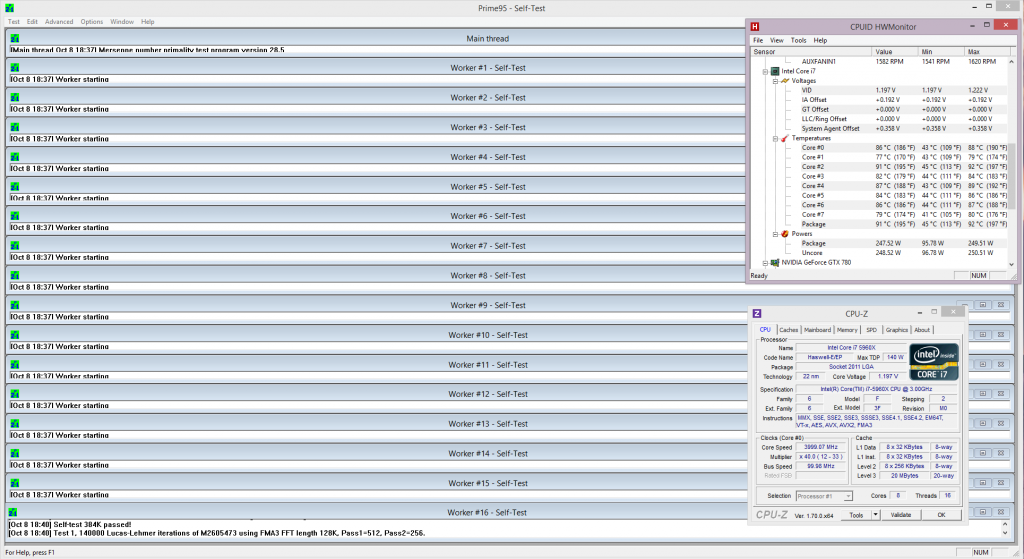The height and width of the screenshot is (559, 1024).
Task: Open the Processor #1 selection combo box
Action: 824,496
